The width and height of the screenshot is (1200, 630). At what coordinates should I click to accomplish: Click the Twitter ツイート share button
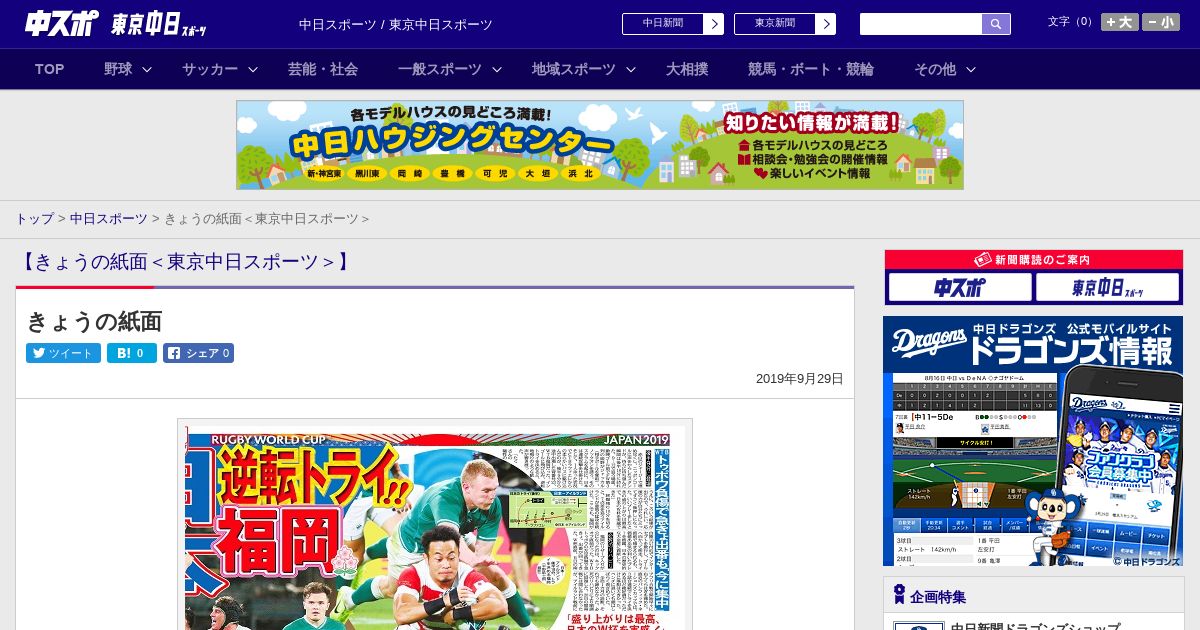(63, 353)
